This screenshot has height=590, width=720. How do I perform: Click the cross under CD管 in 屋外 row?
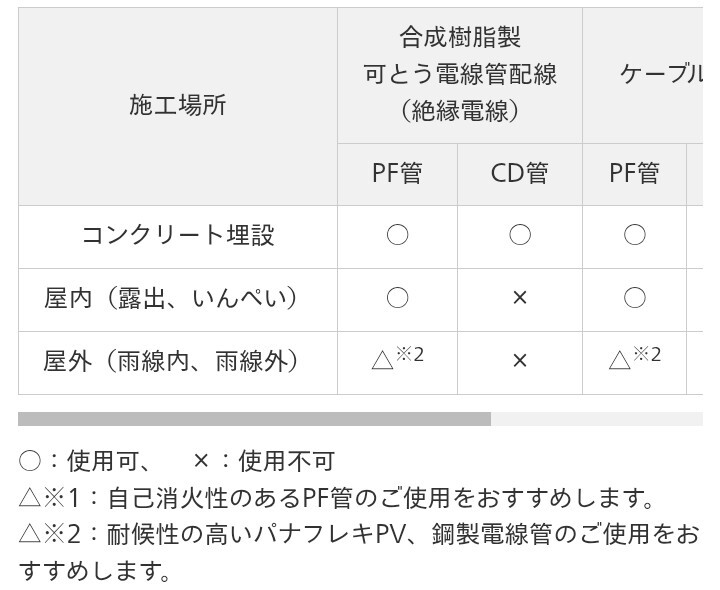coord(519,360)
